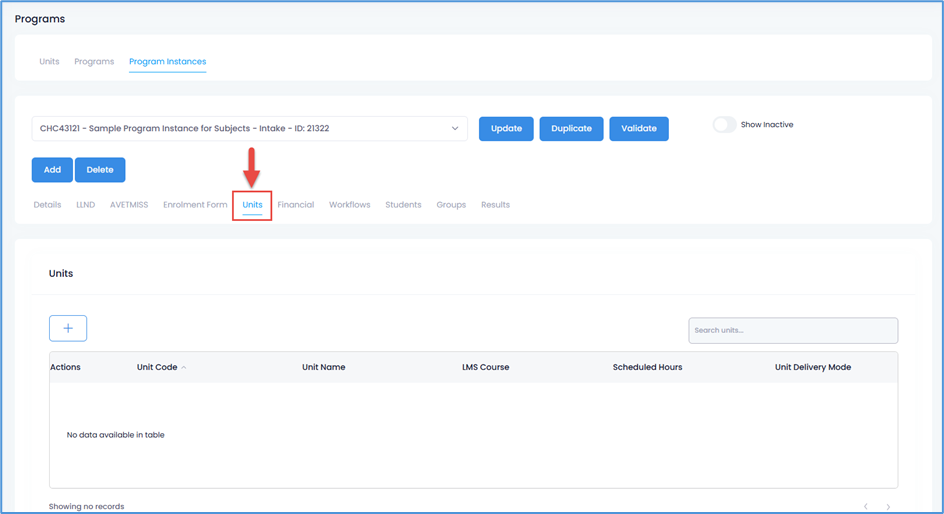Open the top Units tab
The height and width of the screenshot is (514, 944).
point(49,62)
